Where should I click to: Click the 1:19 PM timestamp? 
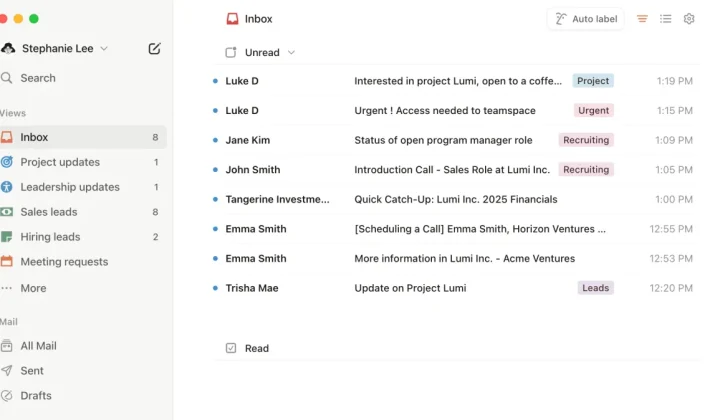[674, 81]
